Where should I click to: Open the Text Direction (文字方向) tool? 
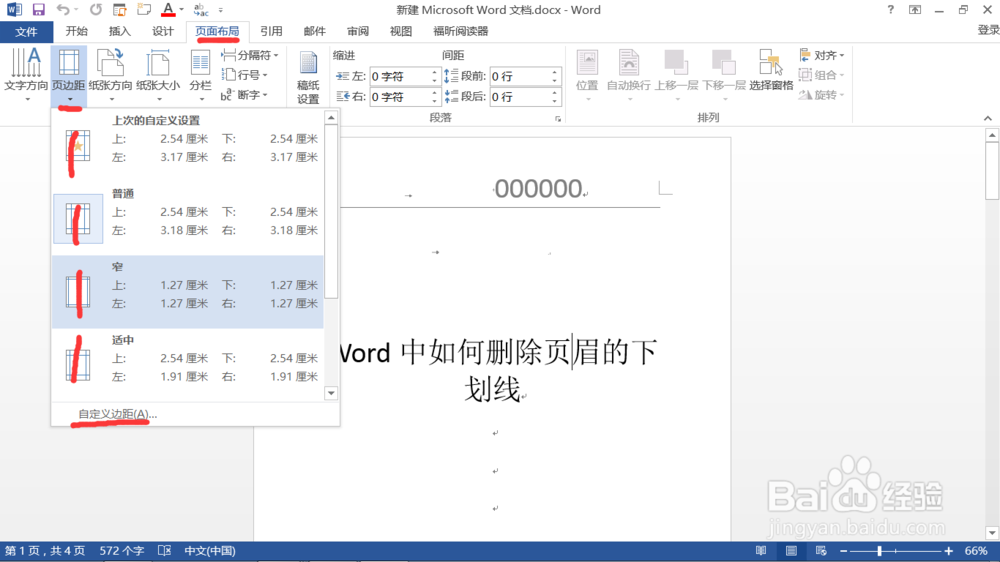(26, 75)
